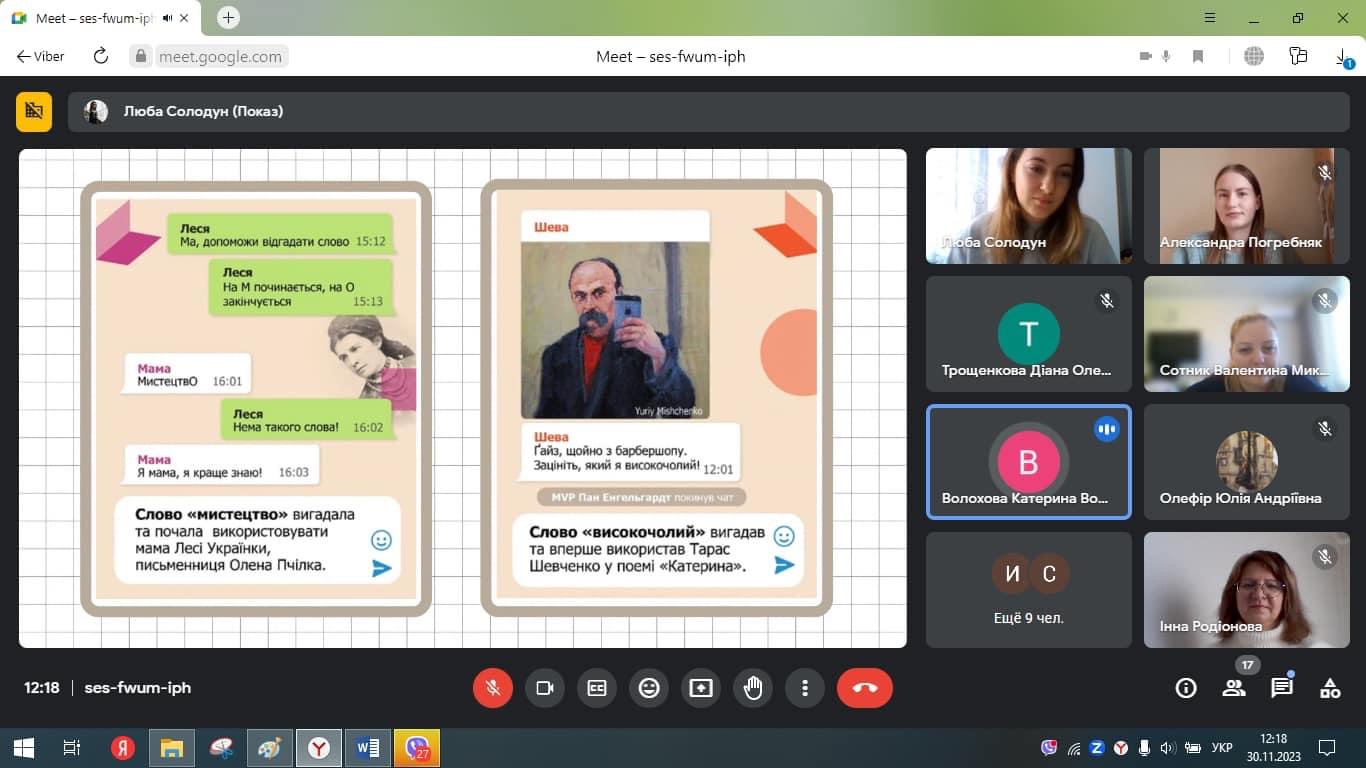Click the grey globe icon in toolbar
The height and width of the screenshot is (768, 1366).
point(1254,57)
